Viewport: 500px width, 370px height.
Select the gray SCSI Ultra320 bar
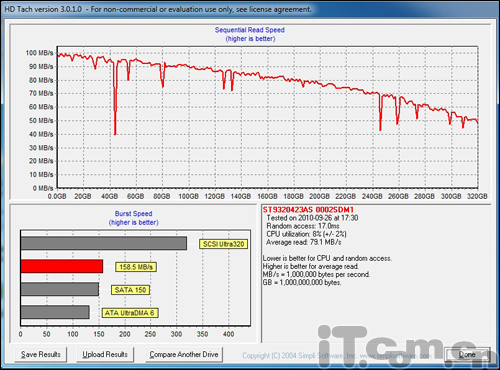point(104,243)
